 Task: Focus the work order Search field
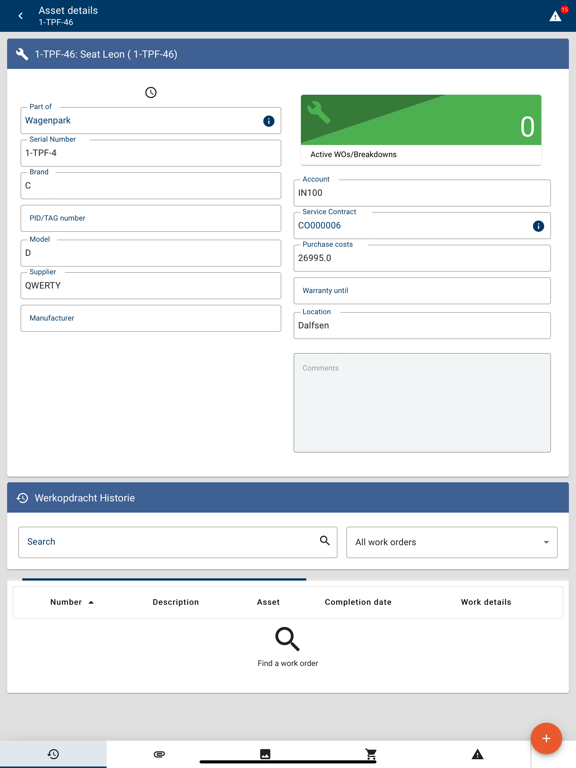click(x=178, y=542)
